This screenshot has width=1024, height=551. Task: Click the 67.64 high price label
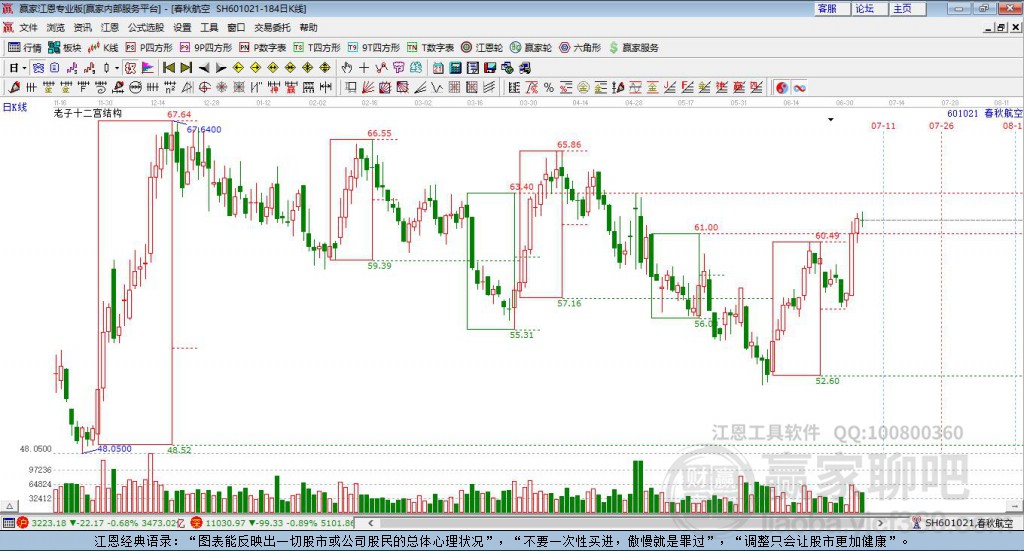pyautogui.click(x=179, y=114)
